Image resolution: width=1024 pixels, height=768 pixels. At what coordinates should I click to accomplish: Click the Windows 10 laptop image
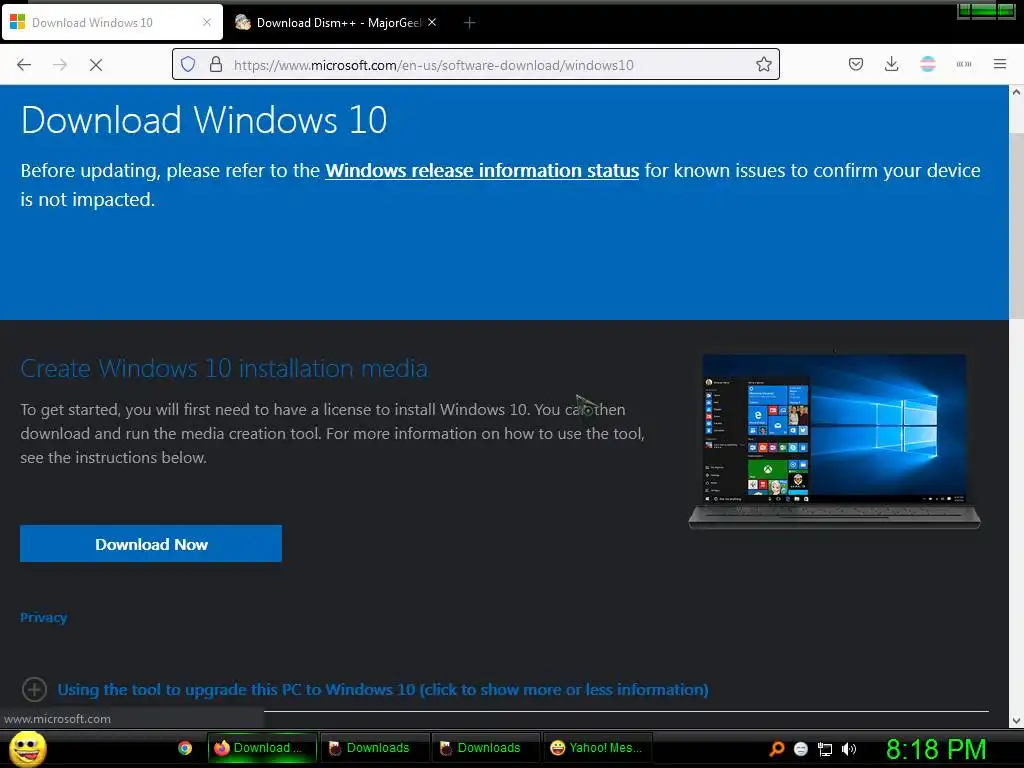834,441
